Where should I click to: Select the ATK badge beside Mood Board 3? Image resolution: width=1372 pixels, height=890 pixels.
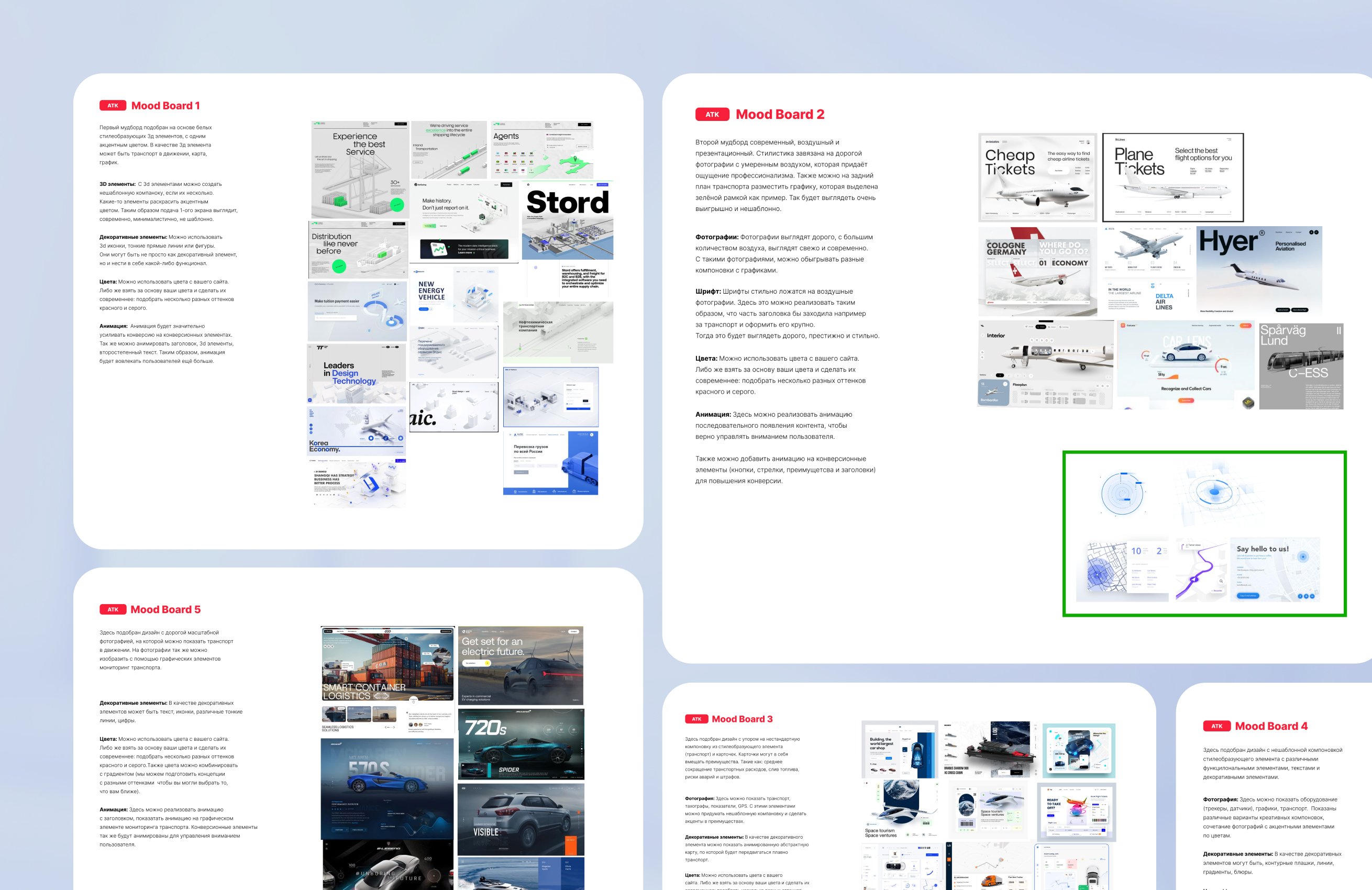696,719
